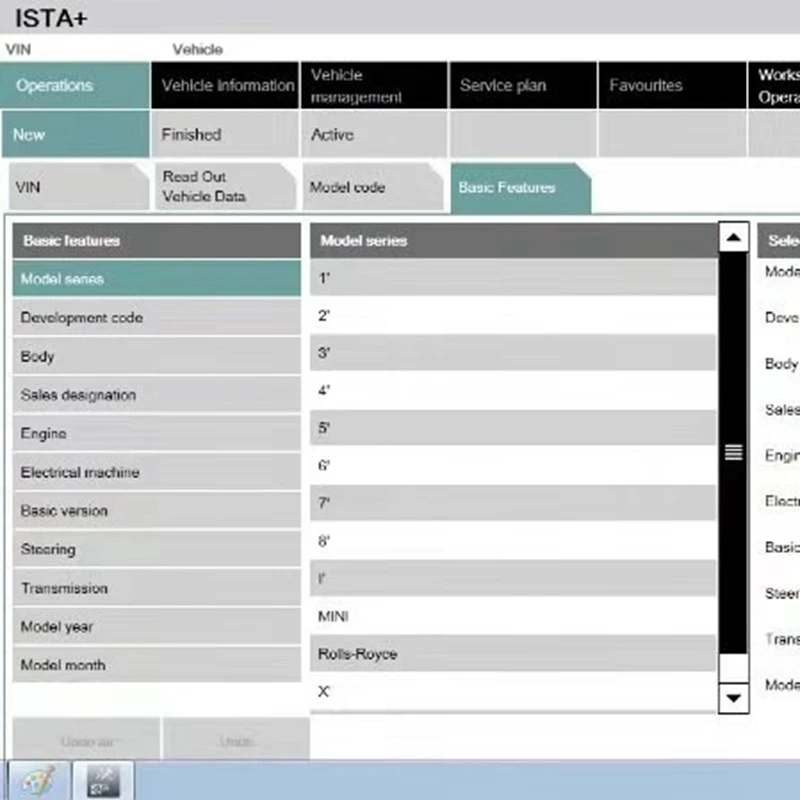Choose the Engine feature row
The image size is (800, 800).
coord(157,433)
